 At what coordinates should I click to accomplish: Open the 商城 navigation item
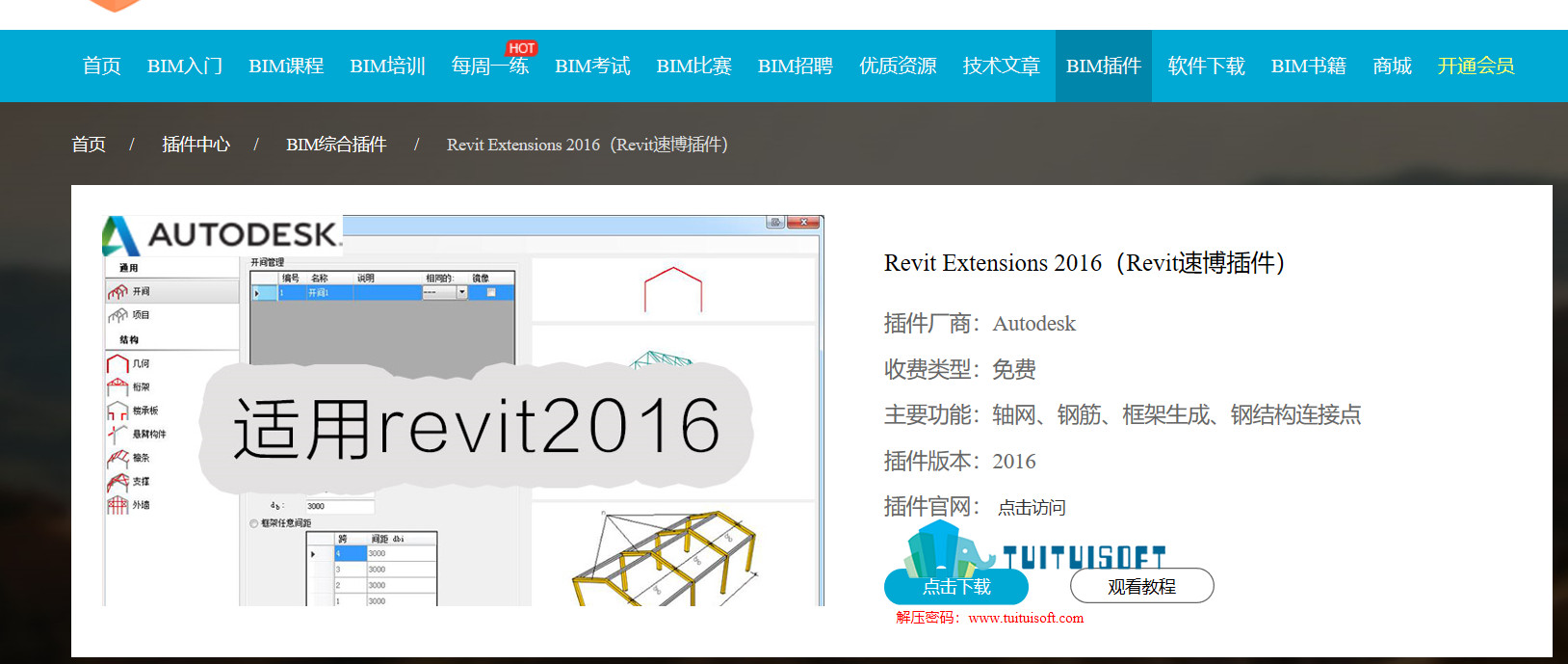1392,66
